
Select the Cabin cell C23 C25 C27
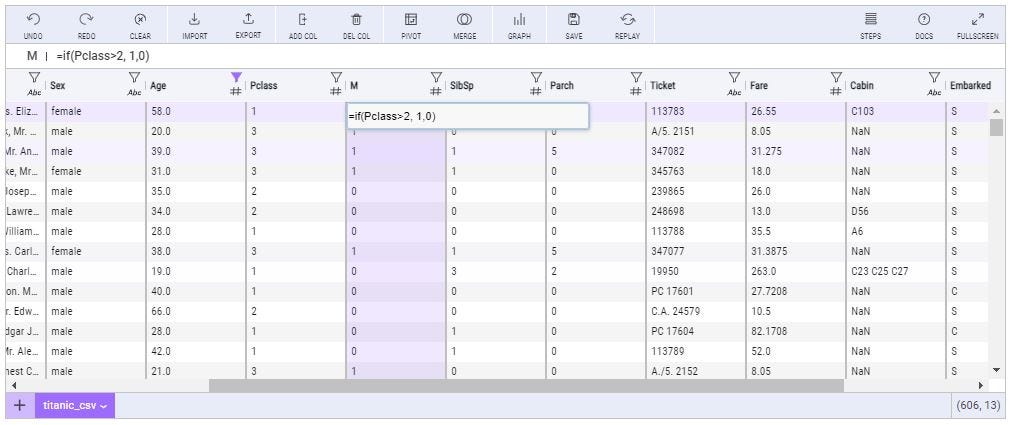[x=896, y=271]
